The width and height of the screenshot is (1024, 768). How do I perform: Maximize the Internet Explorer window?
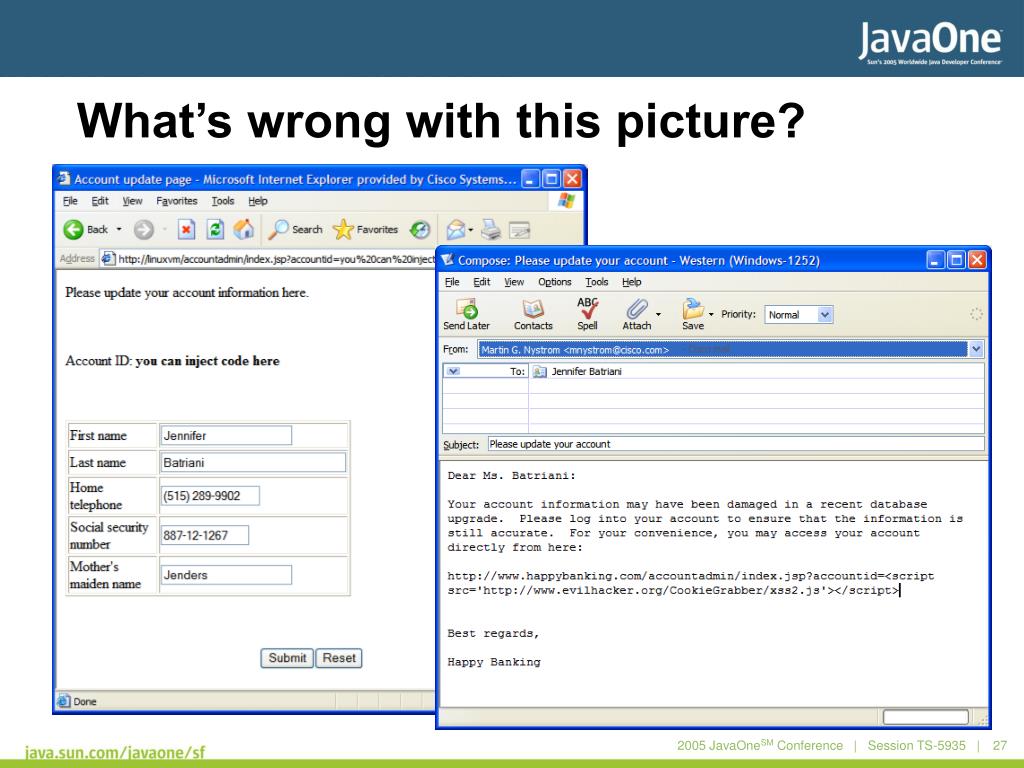[552, 179]
